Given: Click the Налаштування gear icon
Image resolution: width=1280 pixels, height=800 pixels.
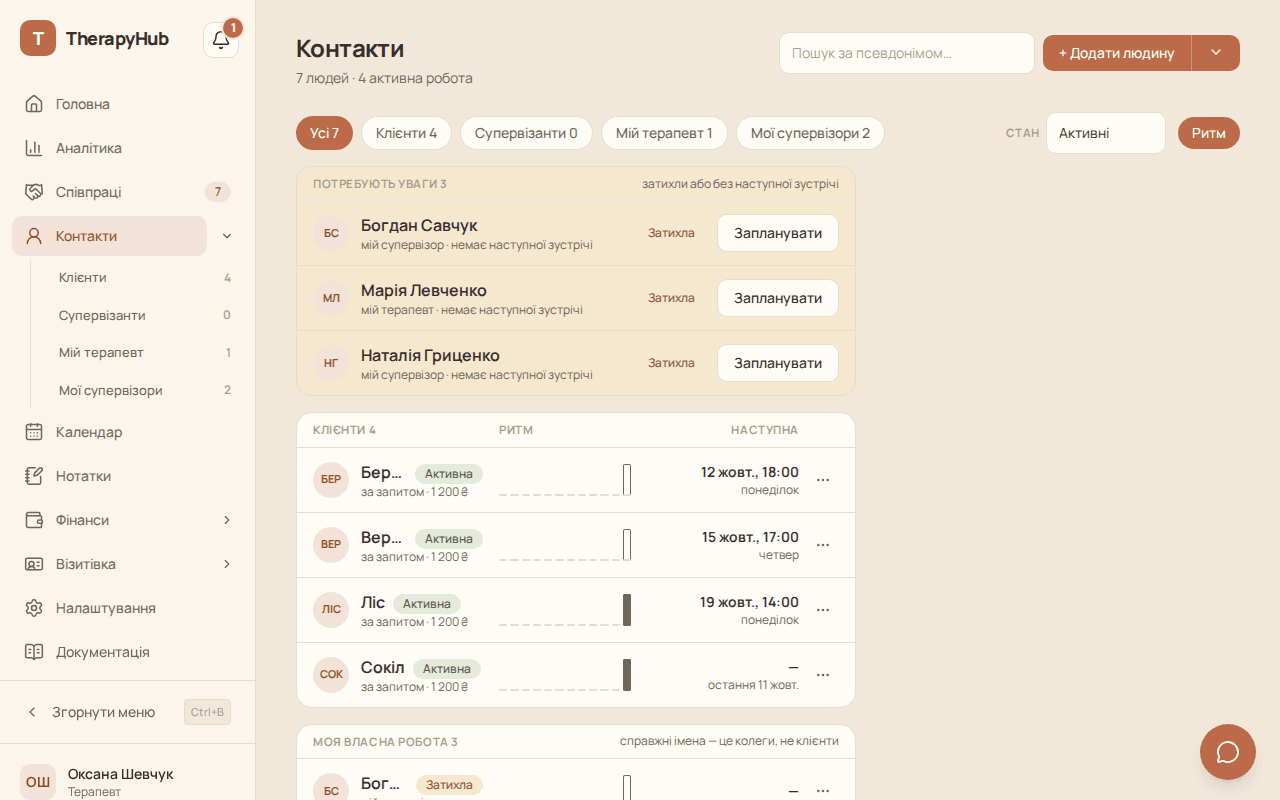Looking at the screenshot, I should 34,608.
